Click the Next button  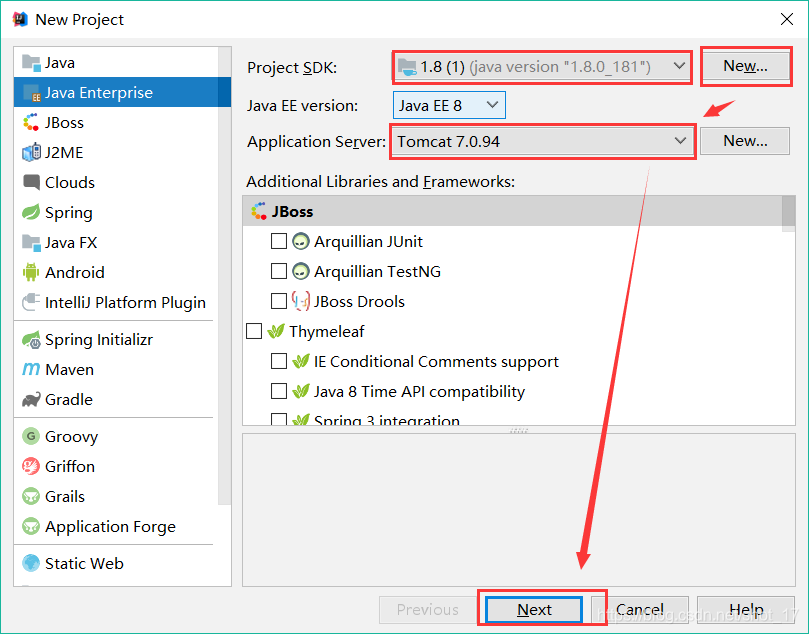(x=534, y=610)
